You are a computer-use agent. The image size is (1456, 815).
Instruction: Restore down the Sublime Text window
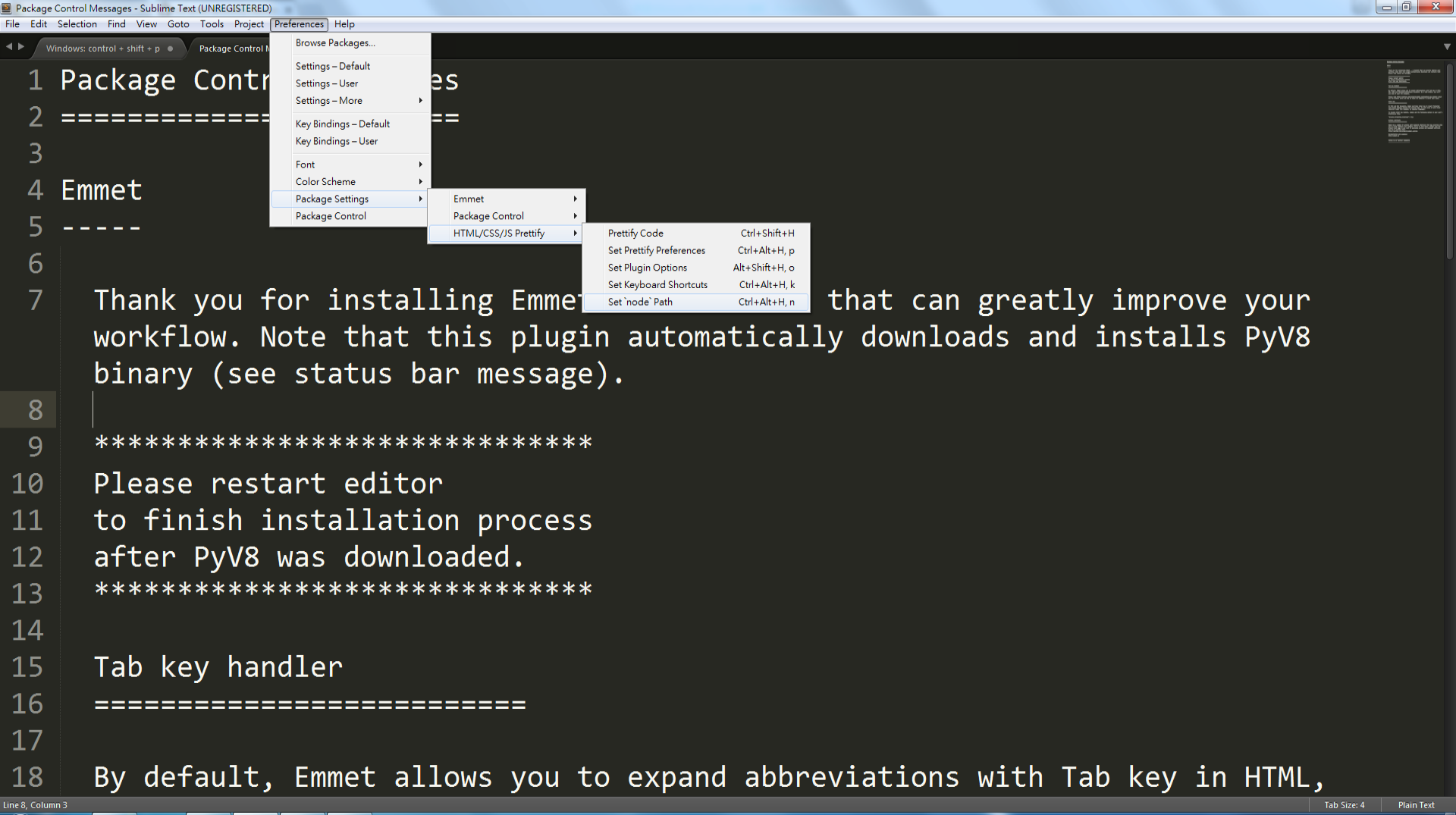[1407, 8]
